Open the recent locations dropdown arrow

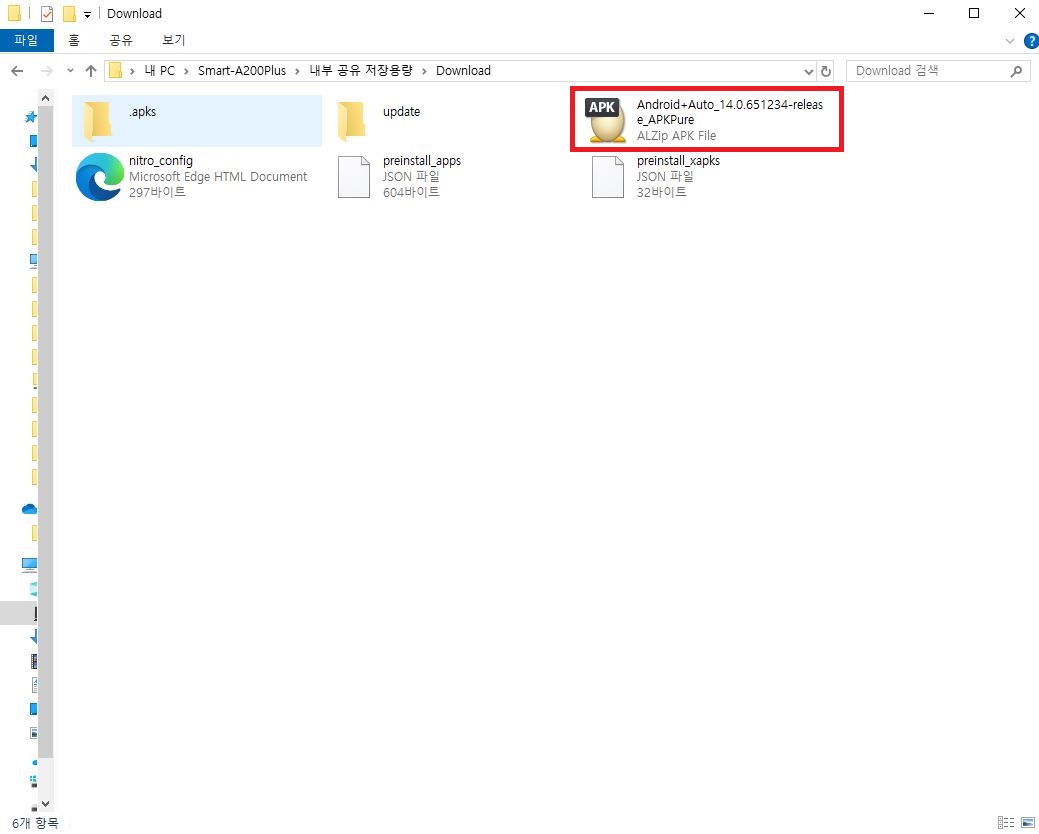[x=70, y=71]
